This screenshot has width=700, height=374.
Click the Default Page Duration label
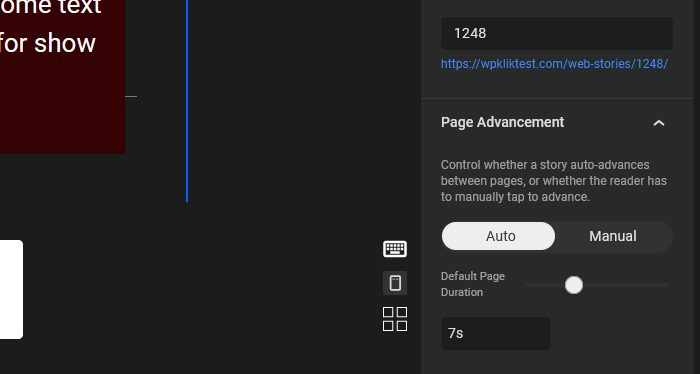point(473,284)
